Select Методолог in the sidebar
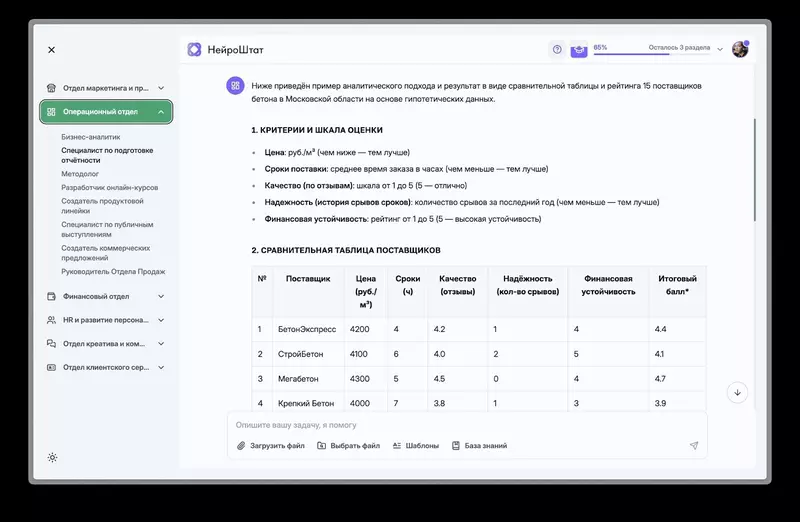This screenshot has height=522, width=800. click(x=80, y=173)
